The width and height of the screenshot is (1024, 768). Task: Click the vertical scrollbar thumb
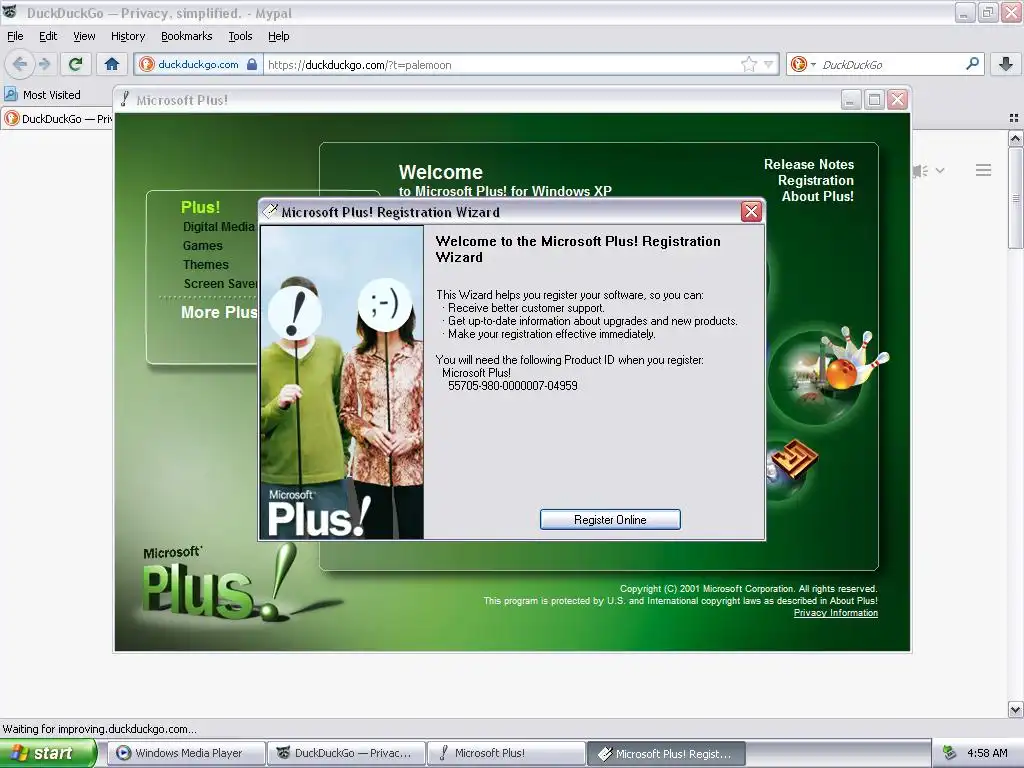[x=1015, y=198]
